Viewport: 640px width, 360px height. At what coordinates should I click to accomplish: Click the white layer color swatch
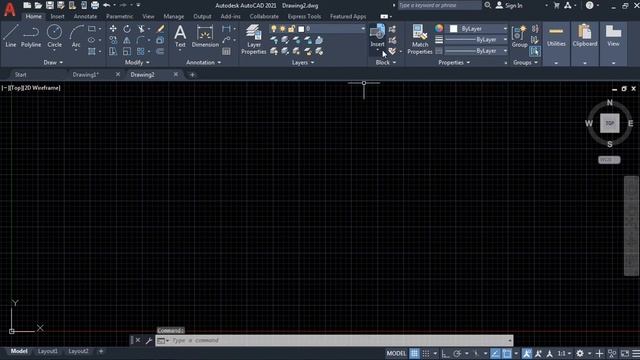301,29
